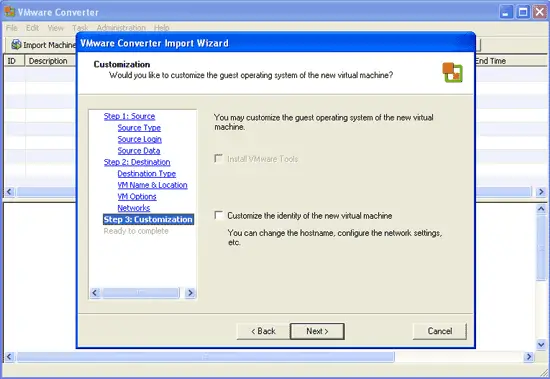The width and height of the screenshot is (550, 379).
Task: Go to Step 2: Destination link
Action: point(137,162)
